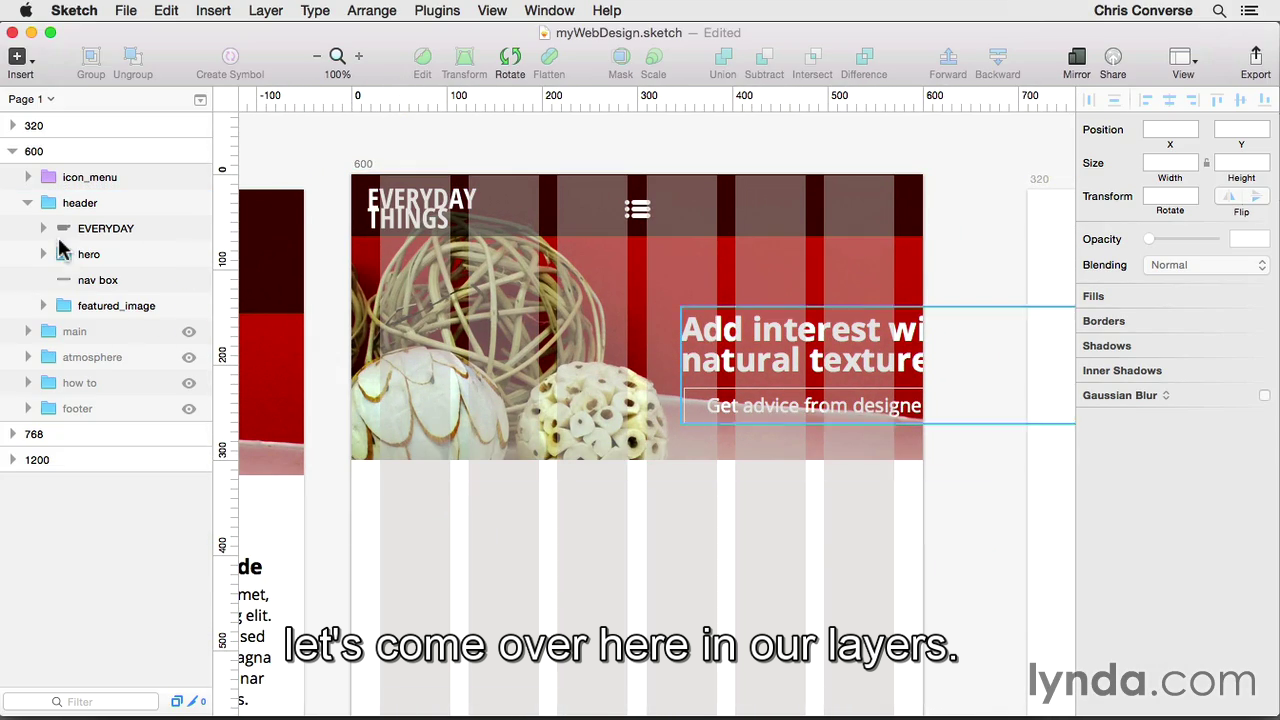
Task: Open the Plugins menu
Action: [x=437, y=10]
